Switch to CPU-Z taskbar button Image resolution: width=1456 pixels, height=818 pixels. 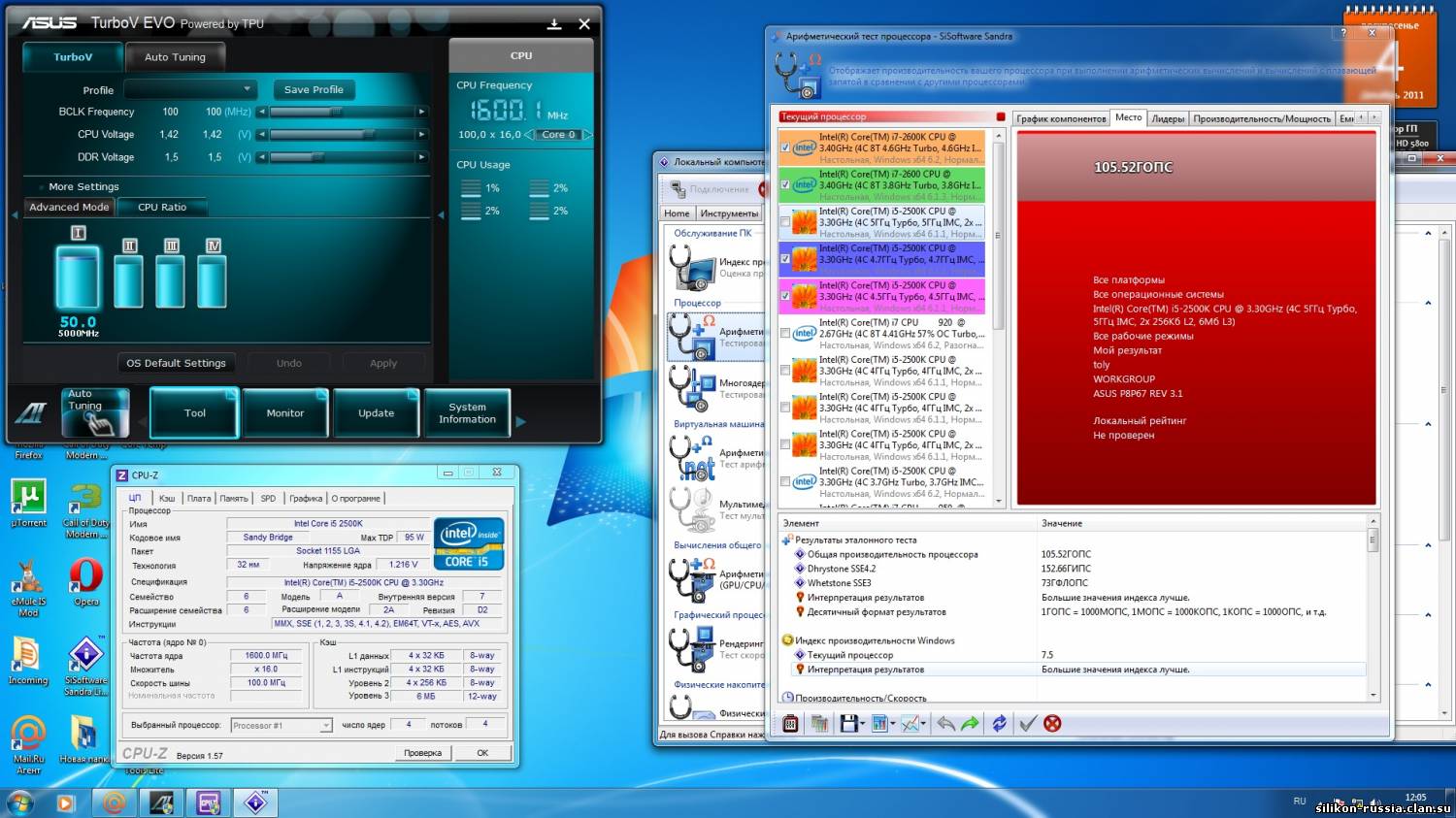[x=209, y=803]
